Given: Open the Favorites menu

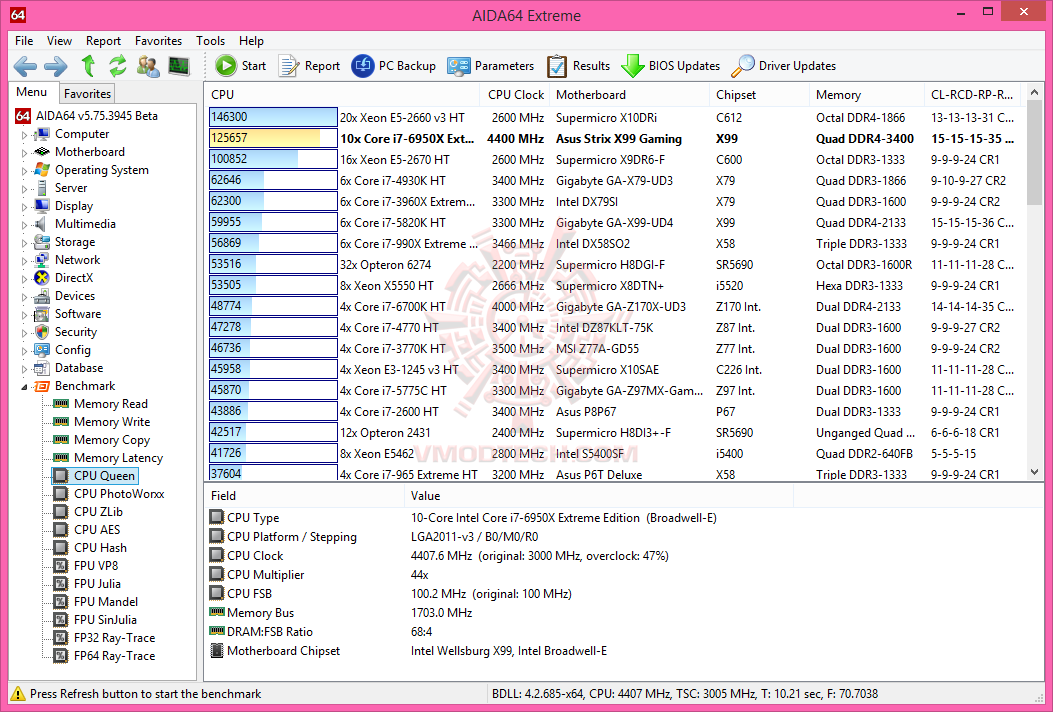Looking at the screenshot, I should click(x=158, y=41).
